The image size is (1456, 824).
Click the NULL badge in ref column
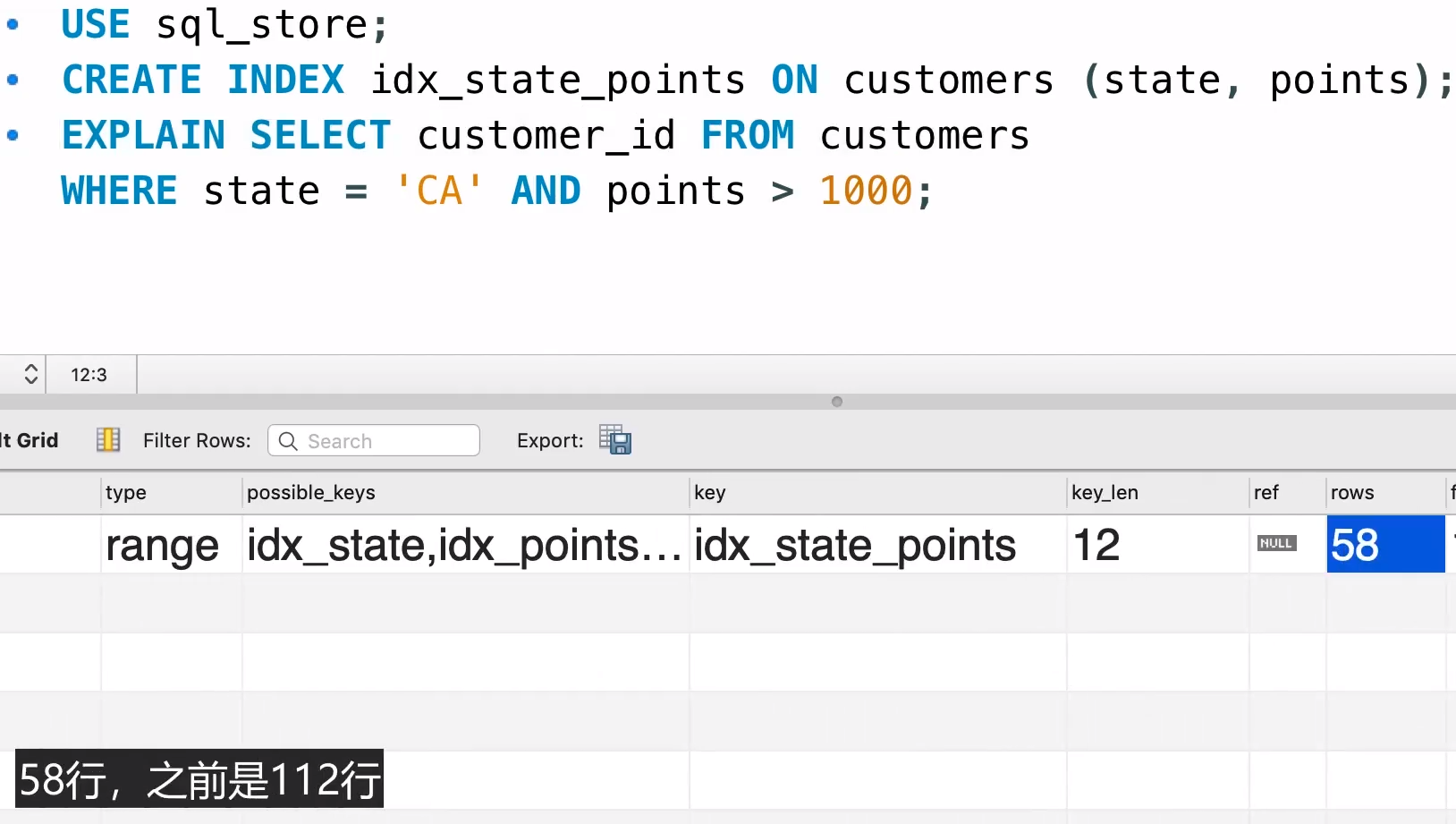[x=1276, y=543]
